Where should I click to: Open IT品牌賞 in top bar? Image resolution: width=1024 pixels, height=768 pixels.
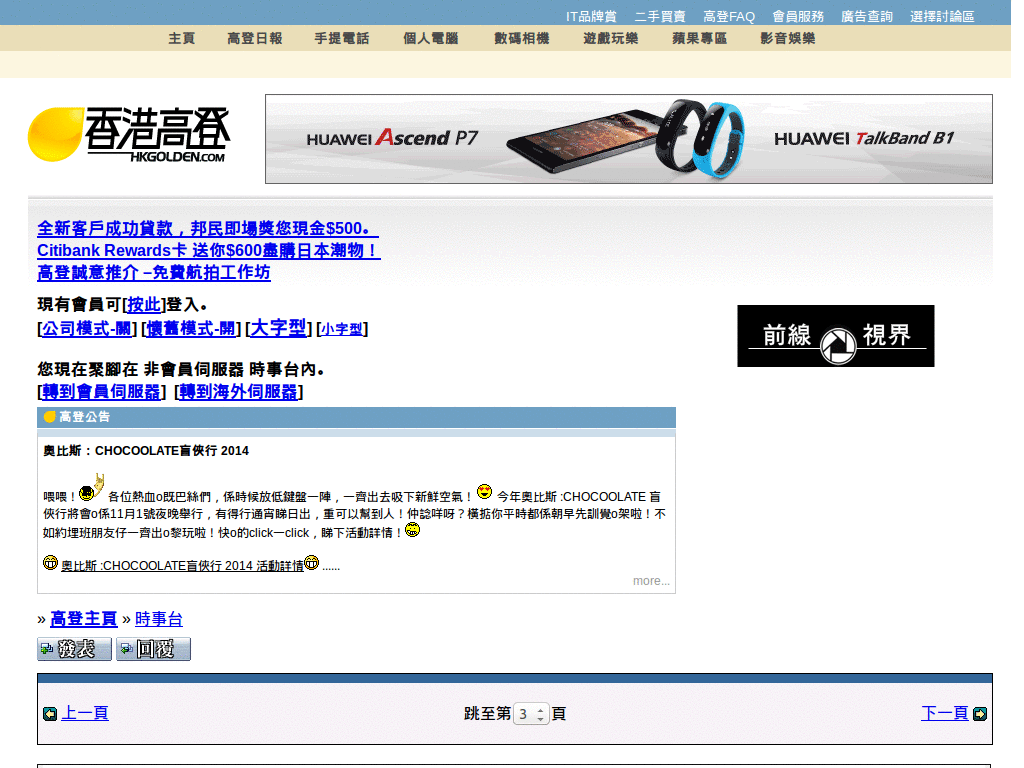pyautogui.click(x=591, y=16)
